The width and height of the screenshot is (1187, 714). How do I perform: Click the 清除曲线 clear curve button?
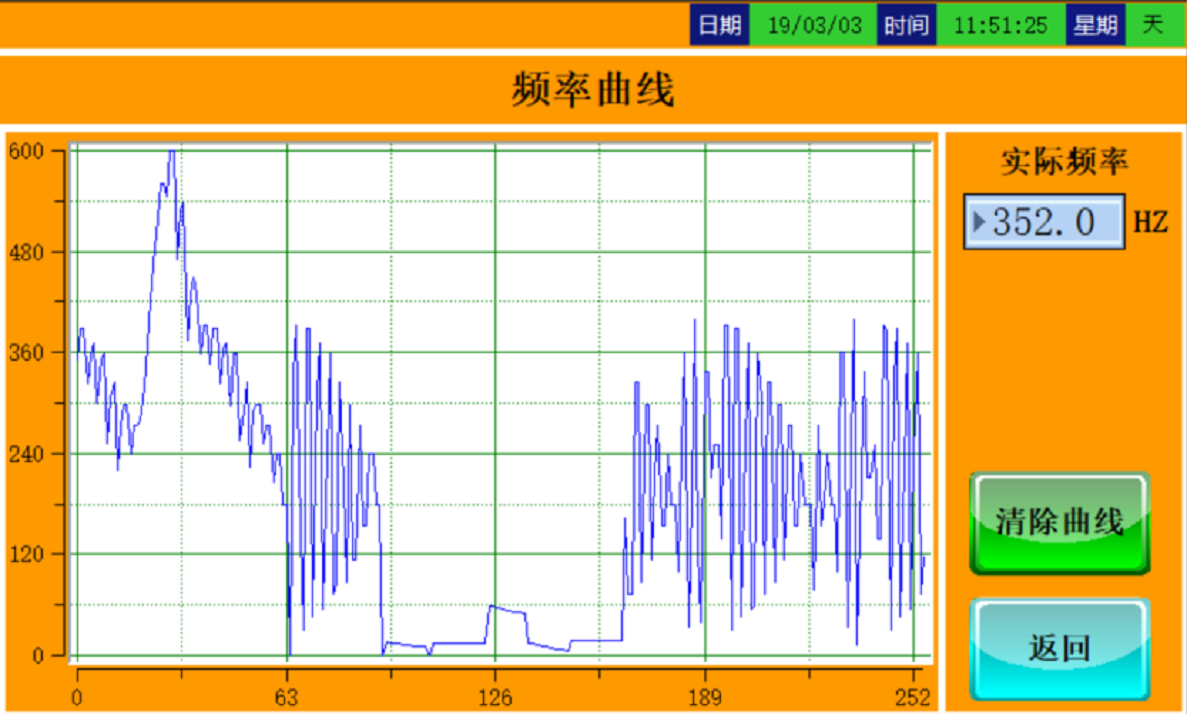coord(1059,522)
